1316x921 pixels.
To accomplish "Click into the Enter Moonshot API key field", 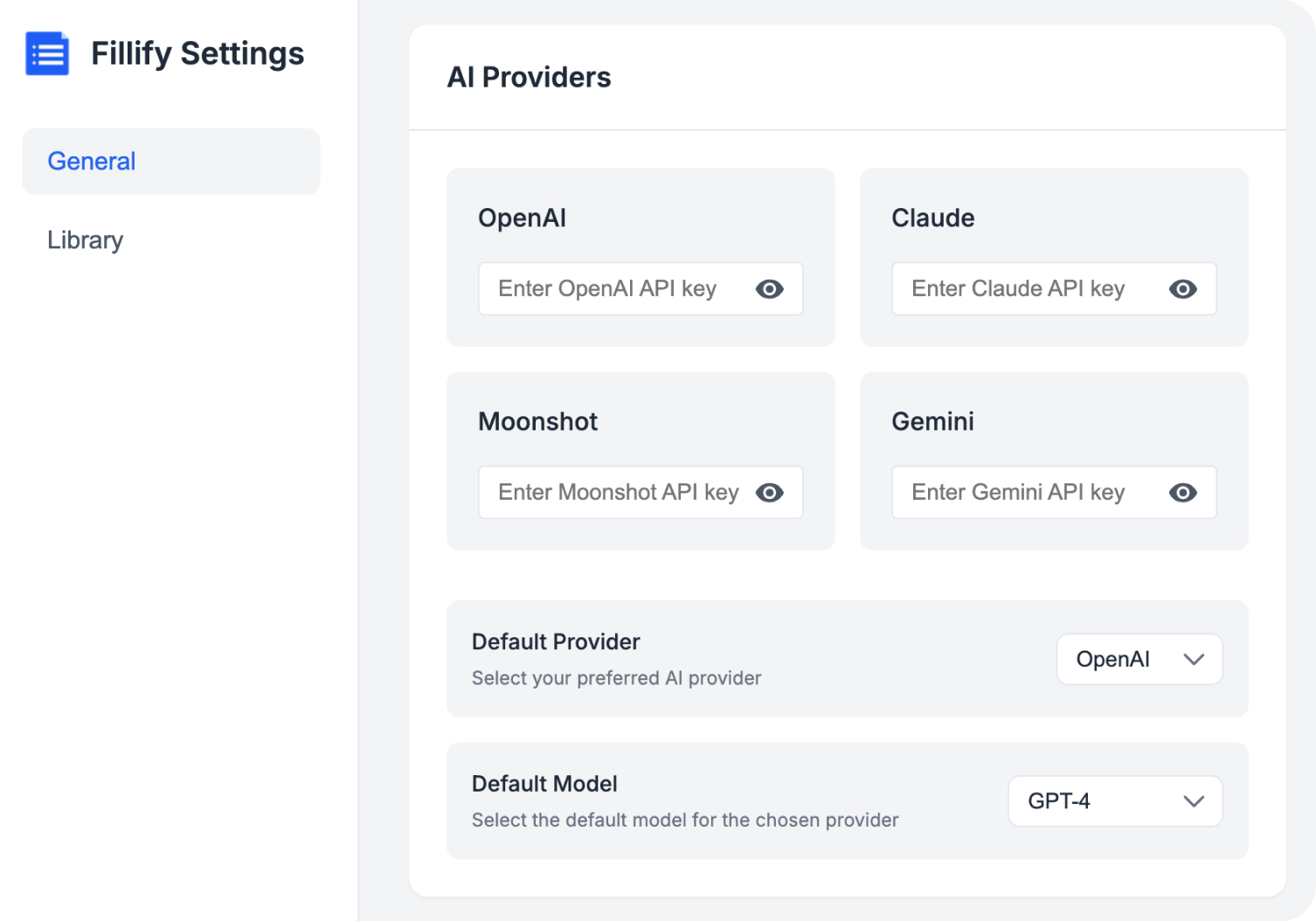I will 641,493.
